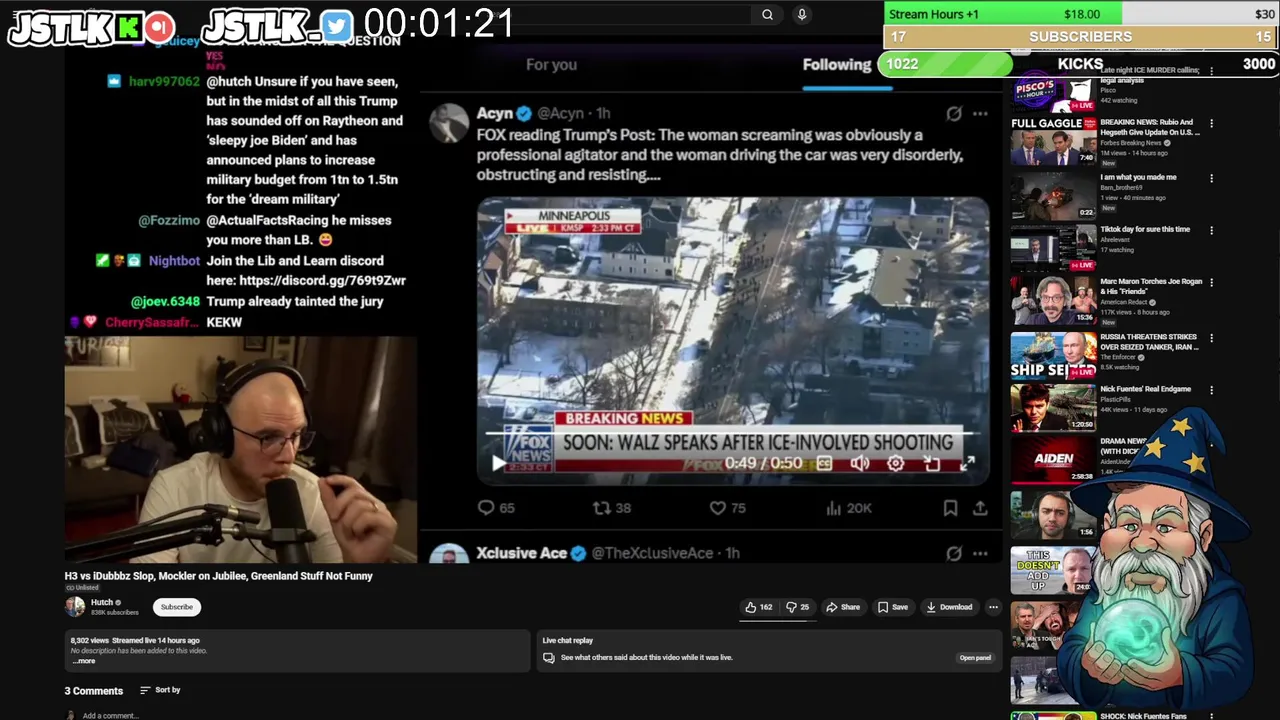This screenshot has width=1280, height=720.
Task: View analytics showing 20K views
Action: point(849,508)
